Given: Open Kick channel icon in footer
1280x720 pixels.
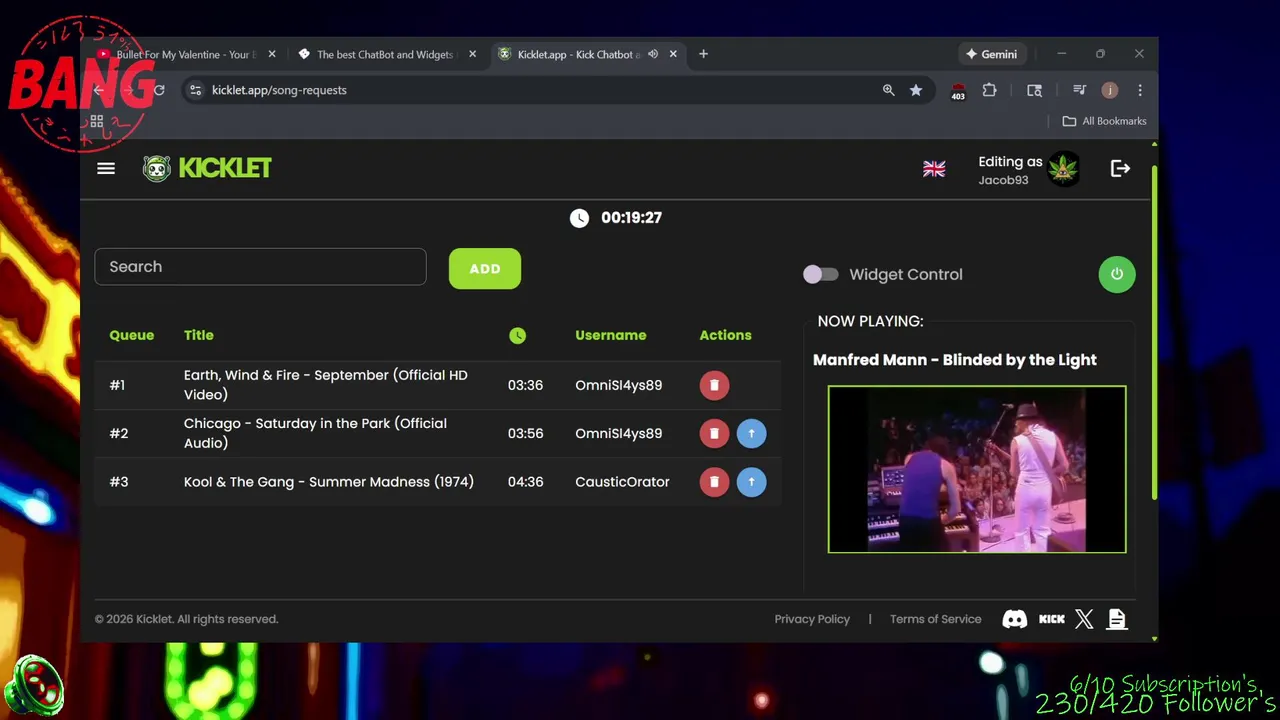Looking at the screenshot, I should (1052, 619).
